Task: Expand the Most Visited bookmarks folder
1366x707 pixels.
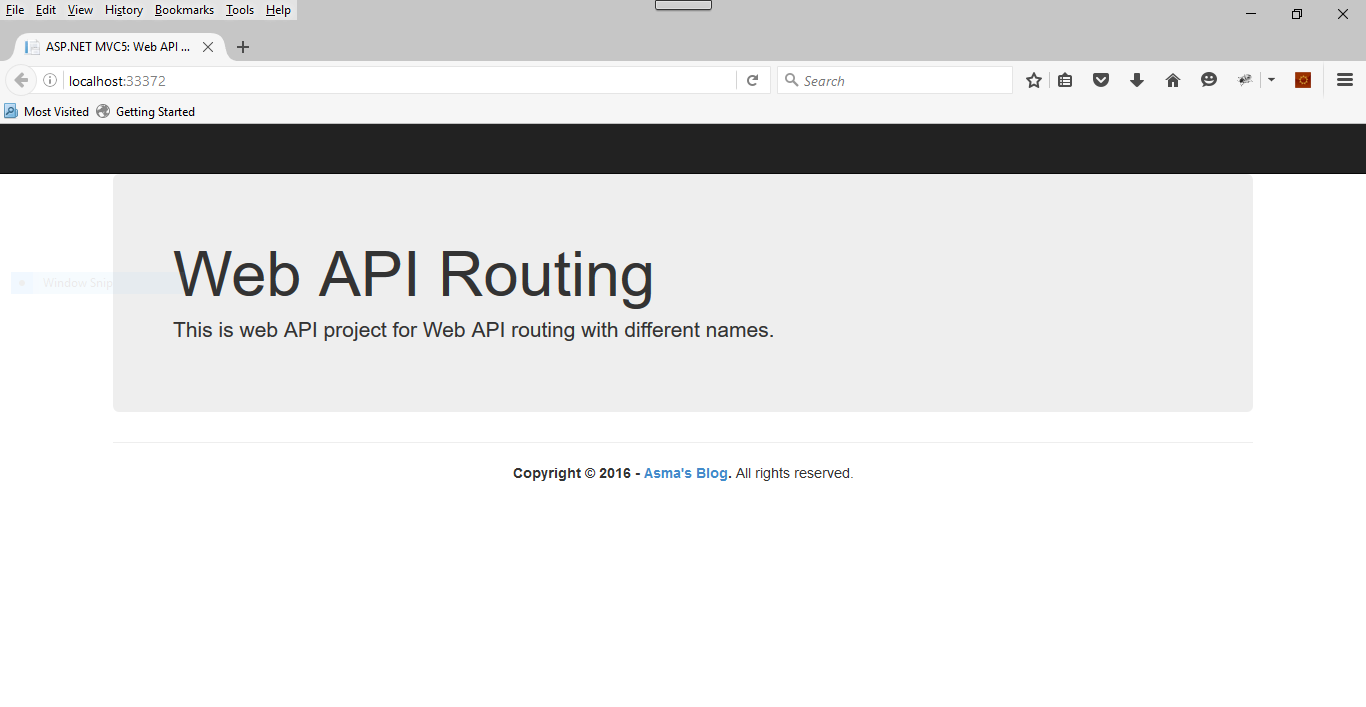Action: tap(46, 111)
